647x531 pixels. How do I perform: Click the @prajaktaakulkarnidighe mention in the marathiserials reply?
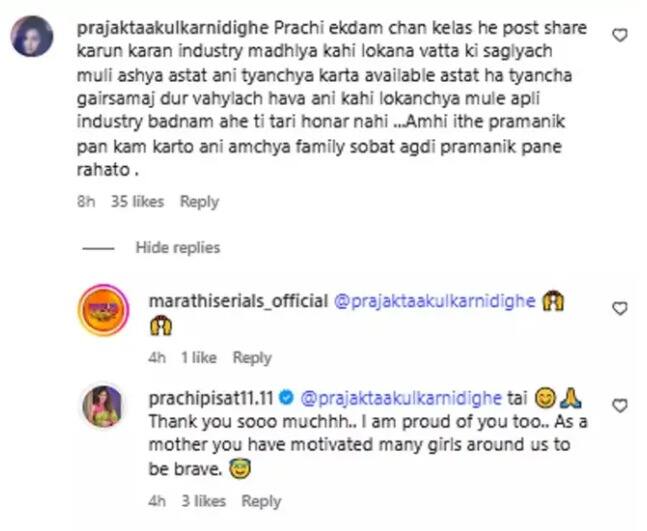(434, 302)
